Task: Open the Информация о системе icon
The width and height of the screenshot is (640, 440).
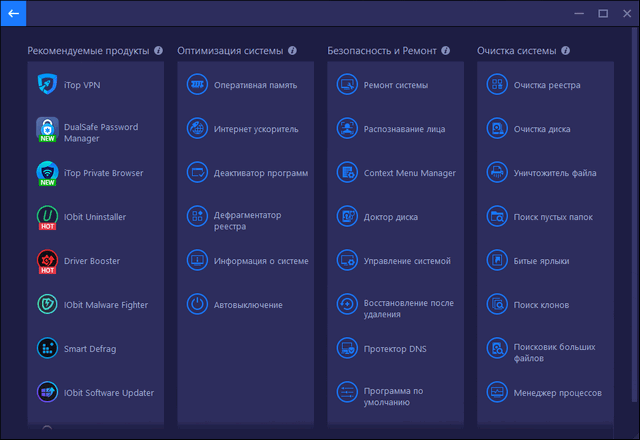Action: pos(197,260)
